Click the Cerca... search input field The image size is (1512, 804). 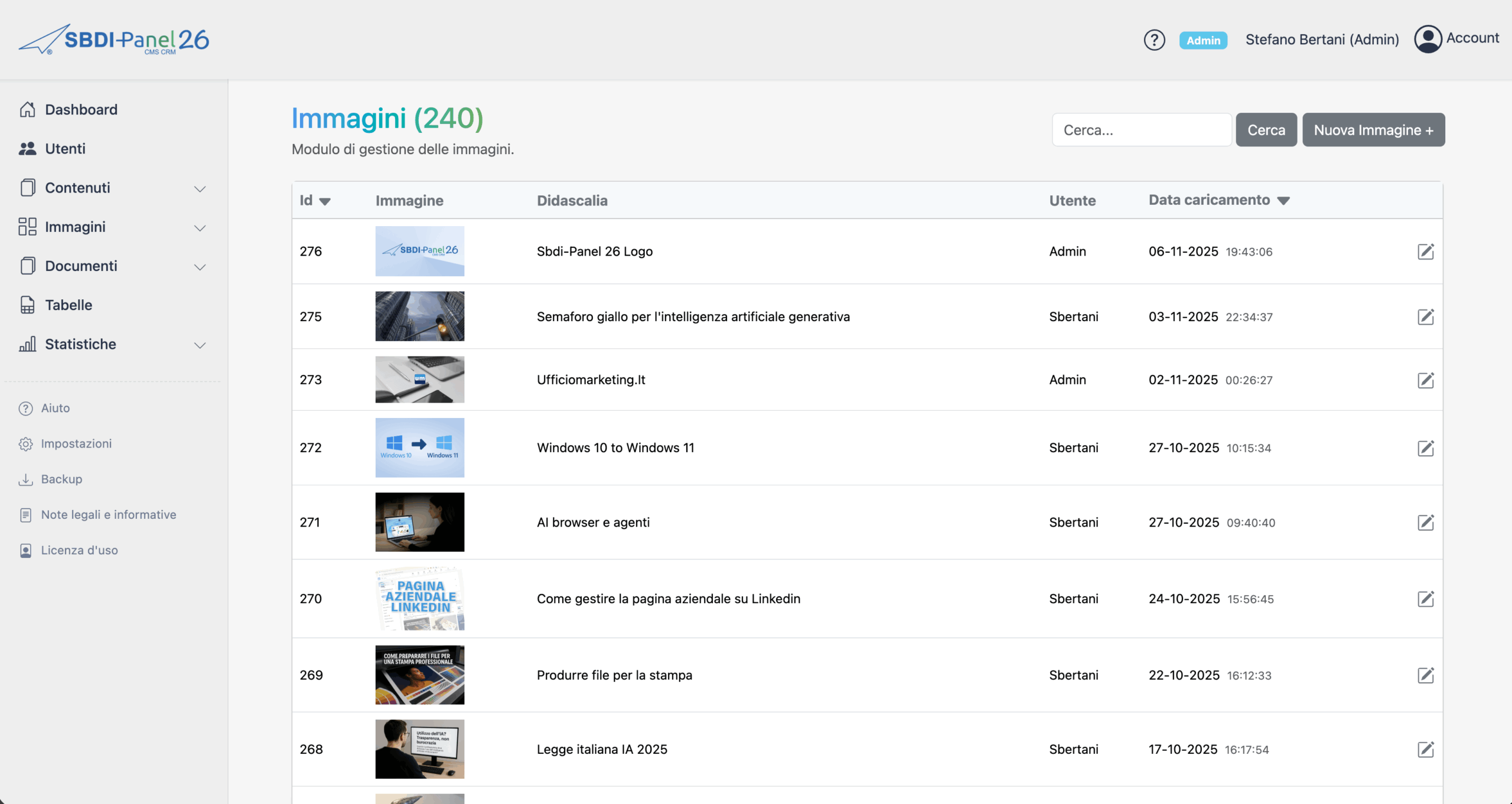[x=1141, y=130]
